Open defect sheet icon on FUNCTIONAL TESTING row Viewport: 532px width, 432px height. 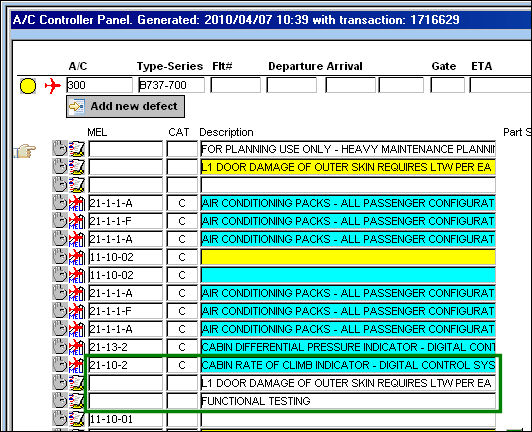[x=77, y=400]
